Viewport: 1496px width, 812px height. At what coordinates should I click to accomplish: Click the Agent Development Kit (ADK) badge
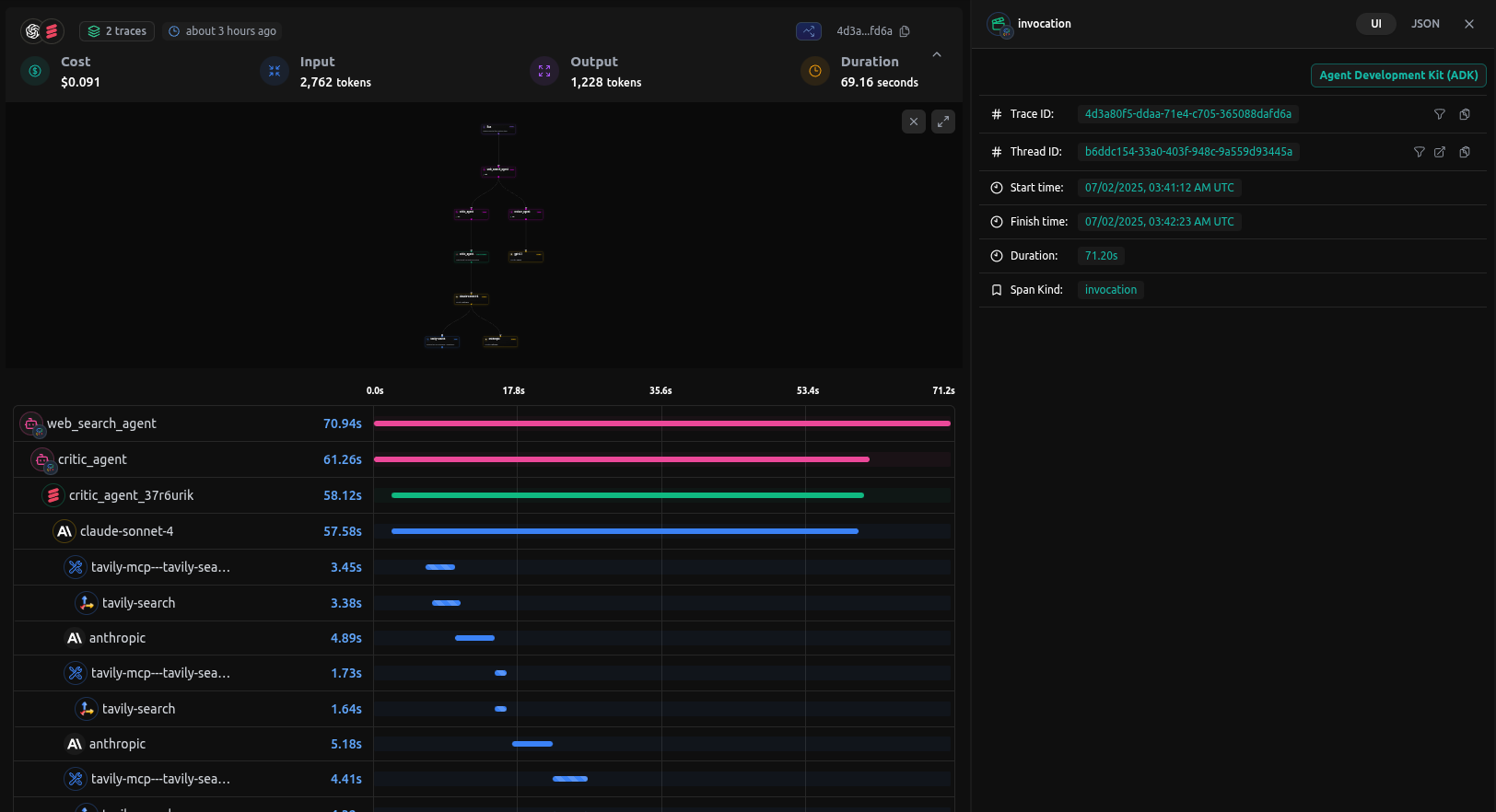[1397, 75]
